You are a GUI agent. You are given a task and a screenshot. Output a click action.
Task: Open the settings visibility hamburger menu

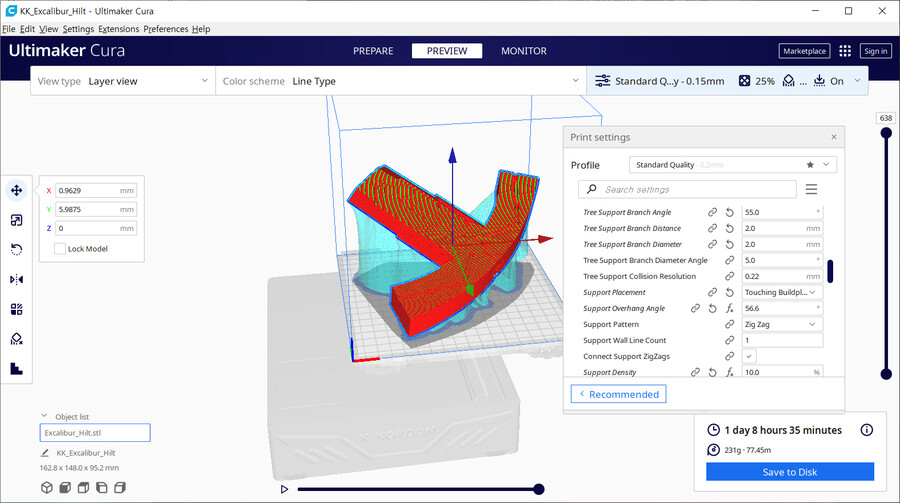[811, 189]
